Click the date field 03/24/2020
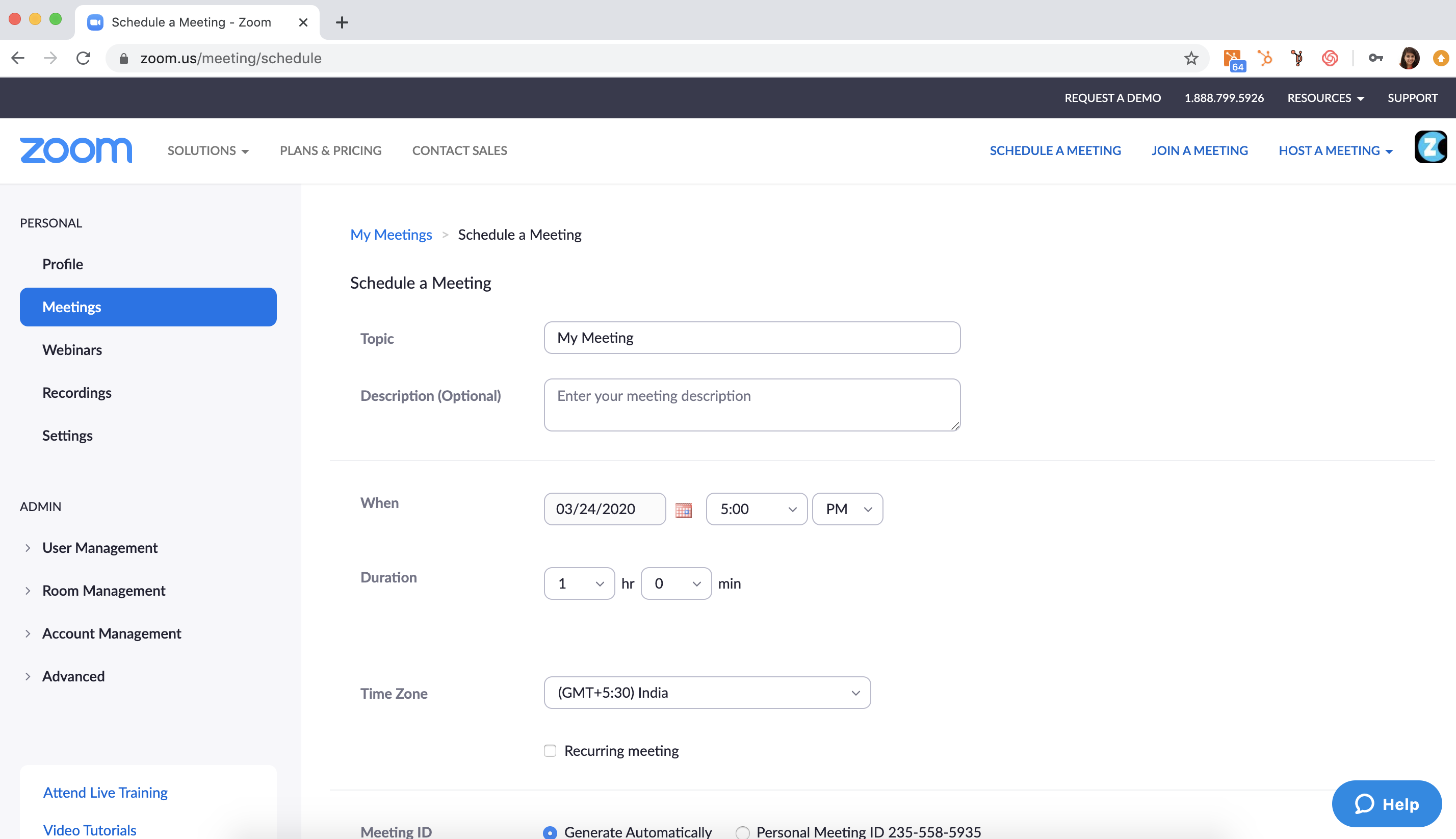 pyautogui.click(x=605, y=509)
